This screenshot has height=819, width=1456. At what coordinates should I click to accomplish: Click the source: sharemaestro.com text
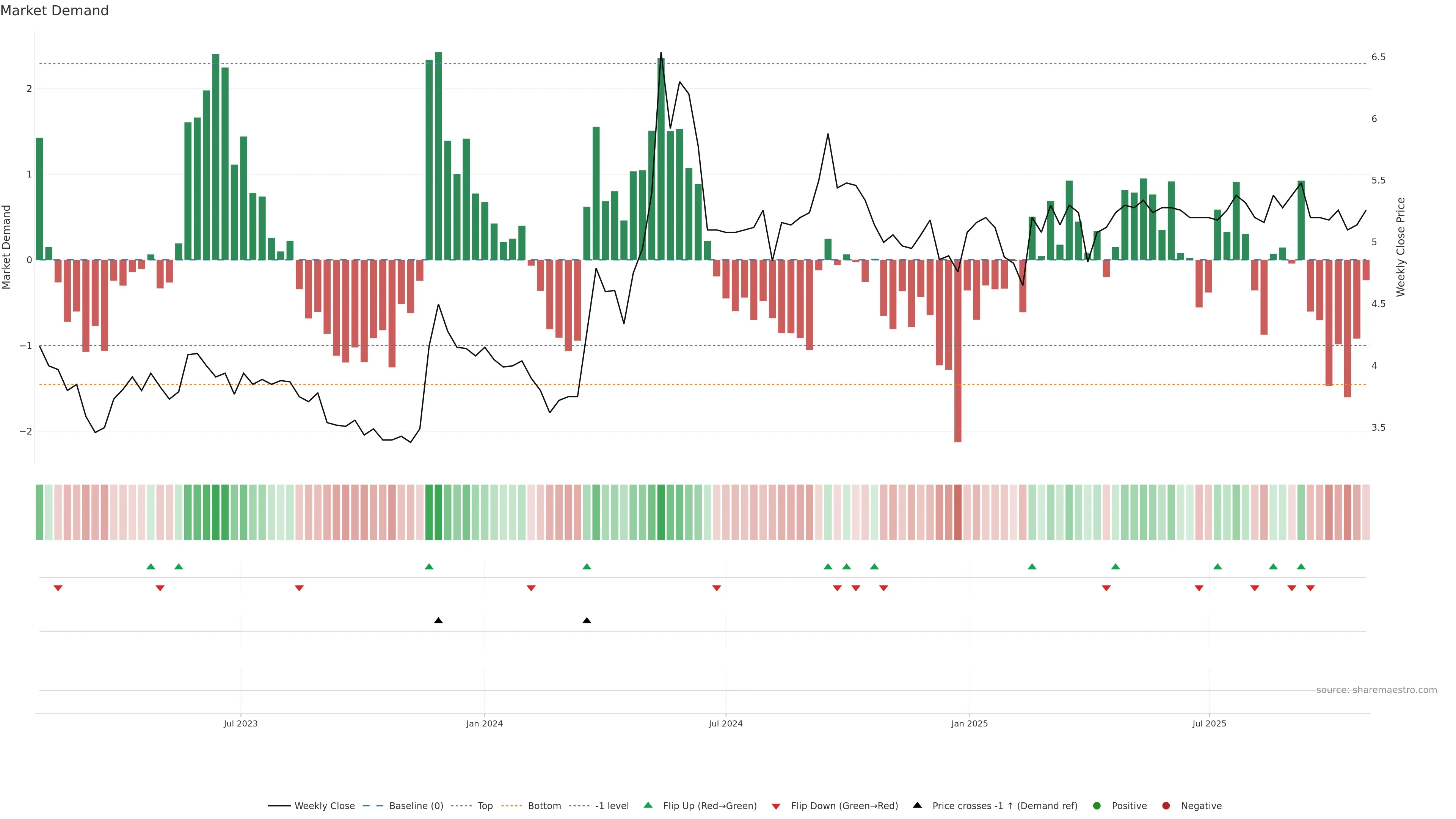1376,690
